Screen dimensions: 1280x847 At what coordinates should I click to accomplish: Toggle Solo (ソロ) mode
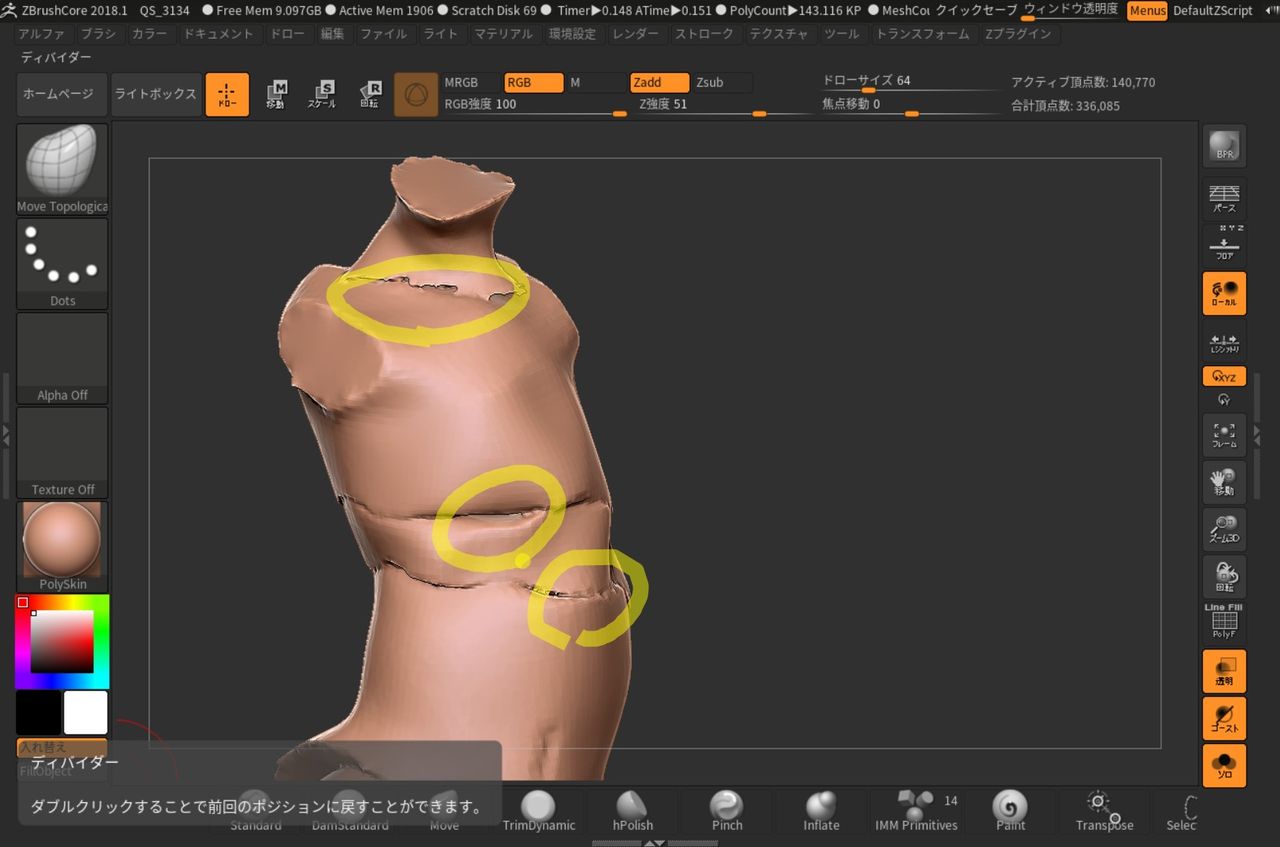(x=1224, y=765)
